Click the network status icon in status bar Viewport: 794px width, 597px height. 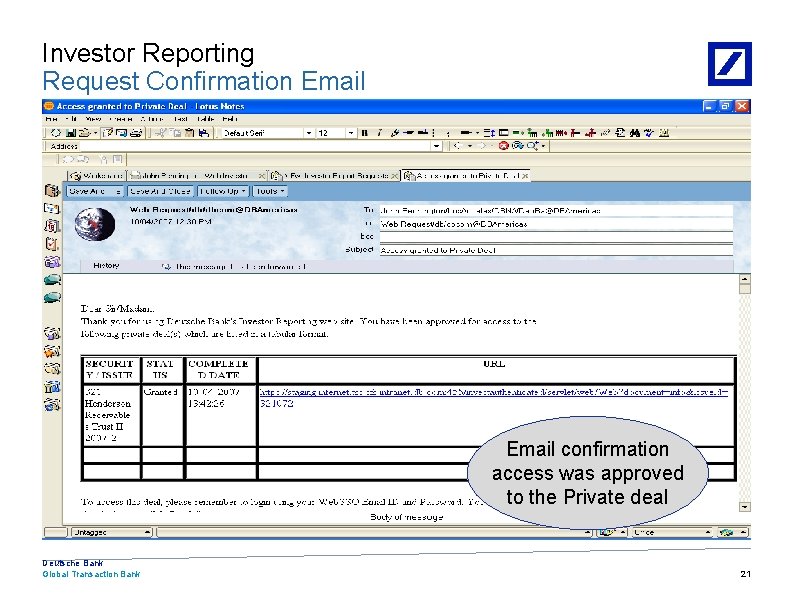(727, 532)
